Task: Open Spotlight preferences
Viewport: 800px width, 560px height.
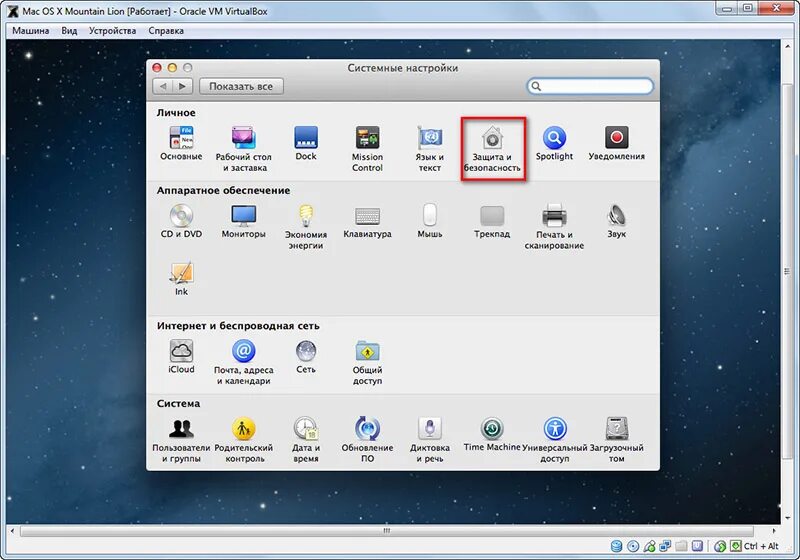Action: click(x=554, y=143)
